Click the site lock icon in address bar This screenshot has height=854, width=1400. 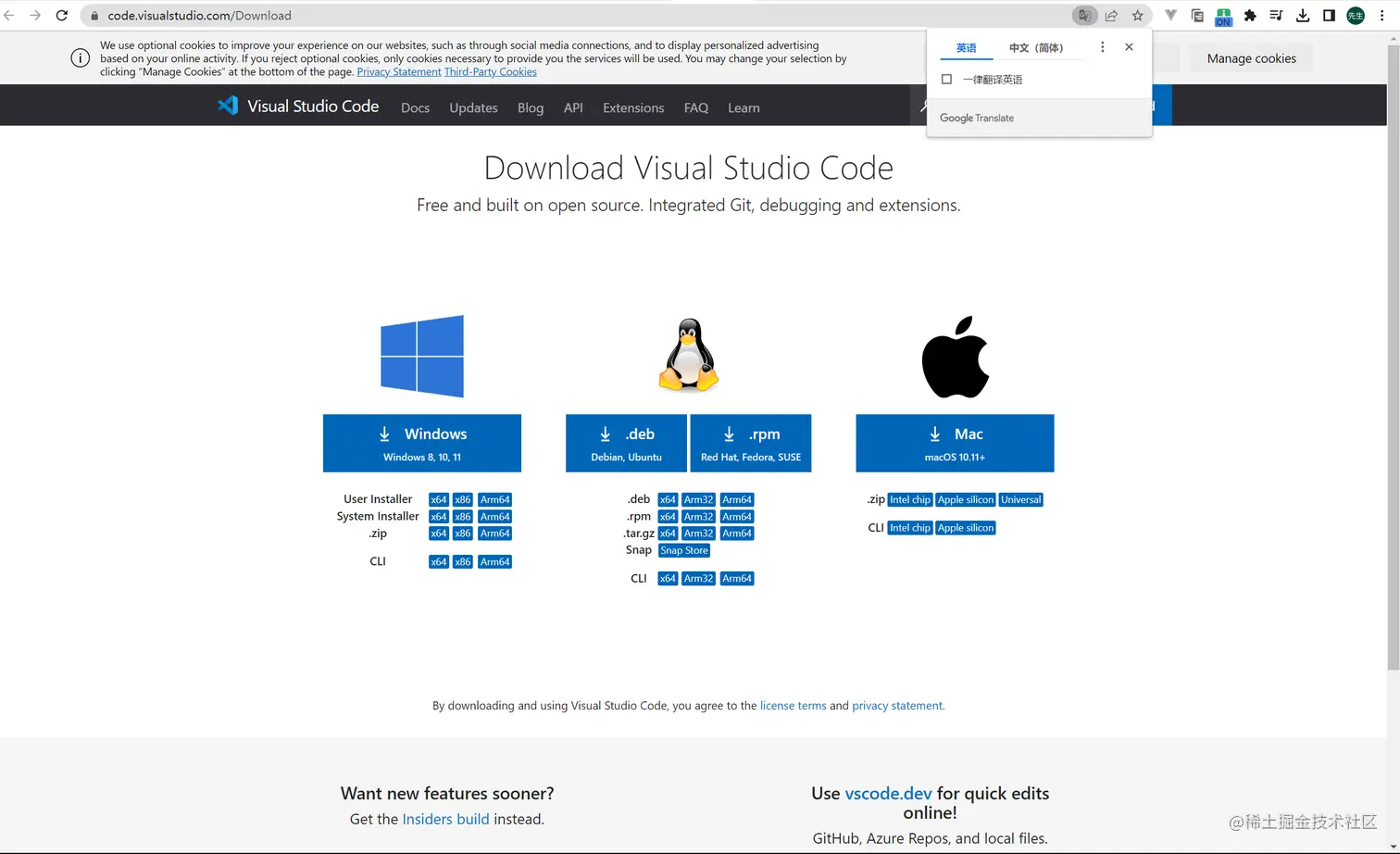pyautogui.click(x=94, y=16)
